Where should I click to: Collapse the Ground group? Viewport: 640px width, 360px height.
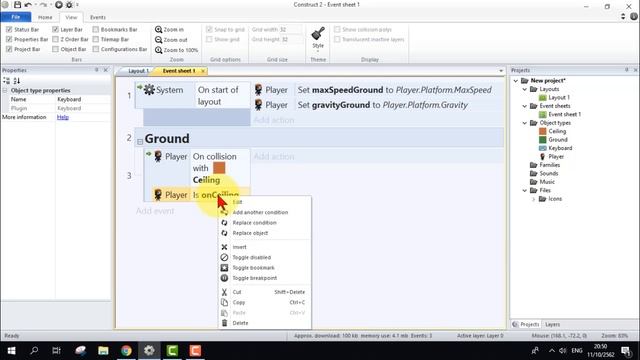tap(140, 142)
